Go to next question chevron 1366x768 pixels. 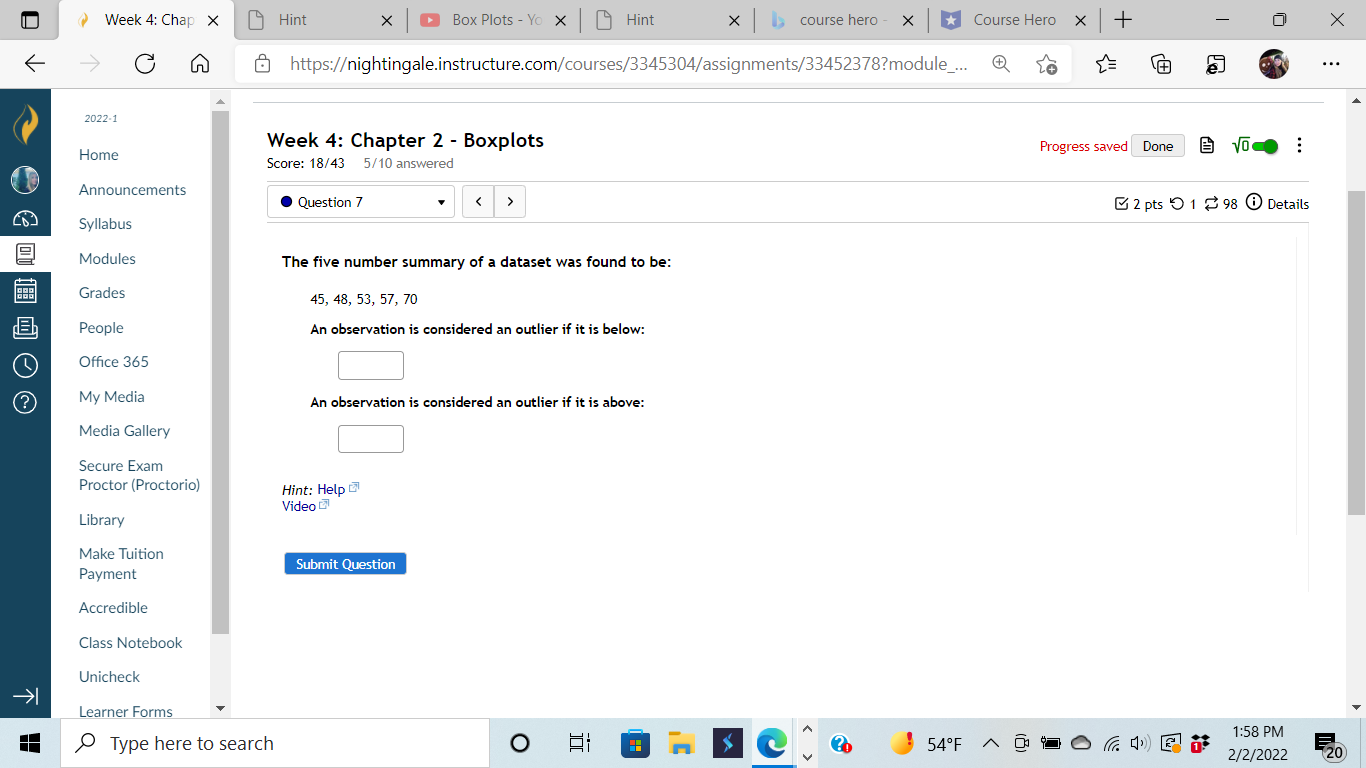click(510, 202)
